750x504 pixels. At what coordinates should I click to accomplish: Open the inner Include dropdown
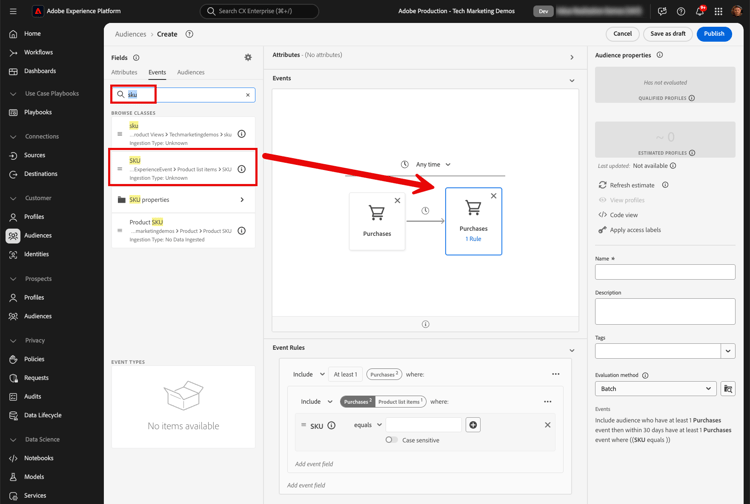click(316, 401)
